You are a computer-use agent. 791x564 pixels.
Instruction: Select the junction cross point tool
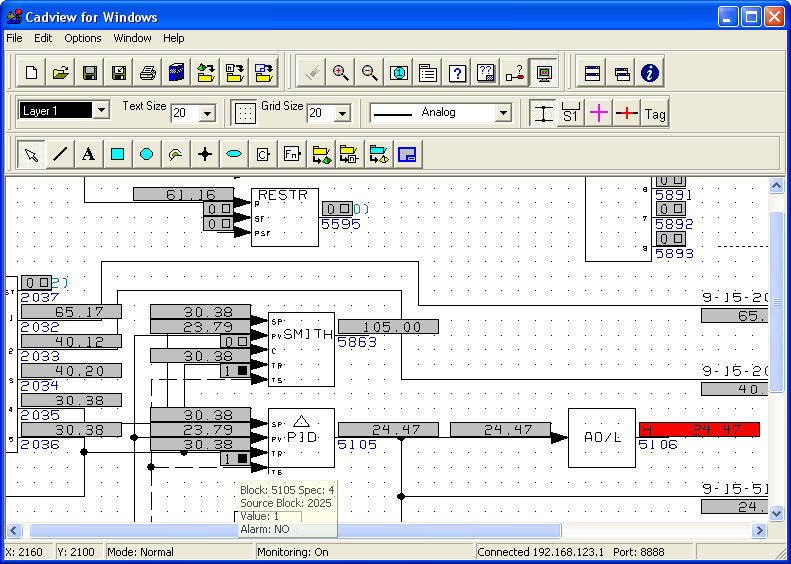click(x=205, y=154)
